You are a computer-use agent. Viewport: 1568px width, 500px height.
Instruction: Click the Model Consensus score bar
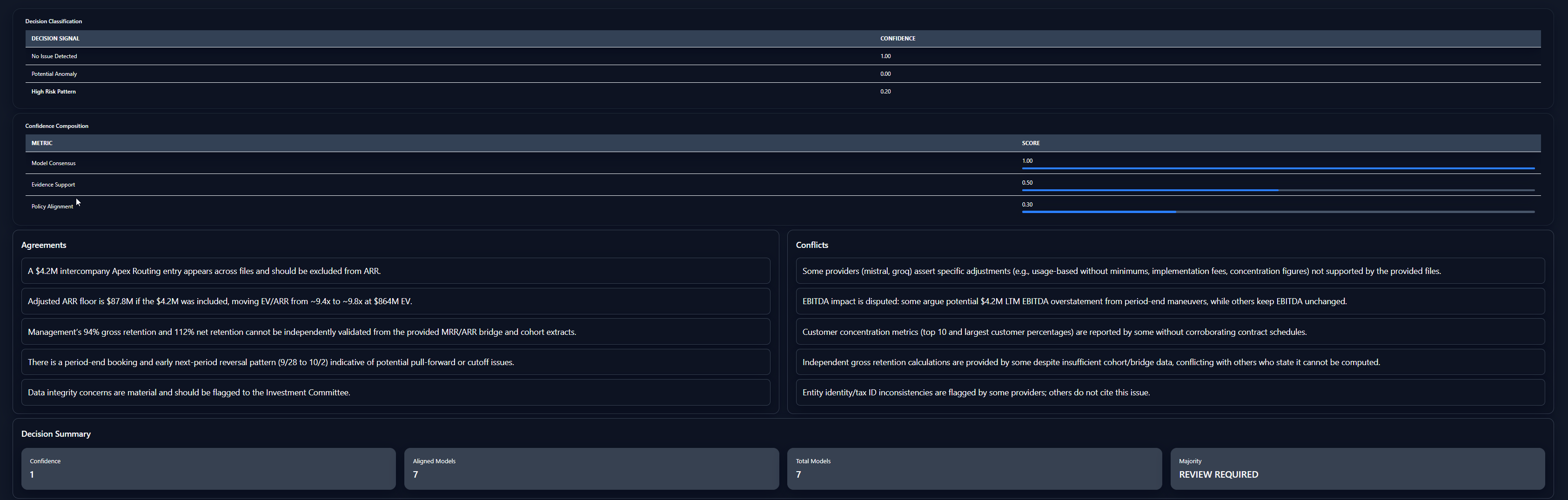[x=1278, y=168]
